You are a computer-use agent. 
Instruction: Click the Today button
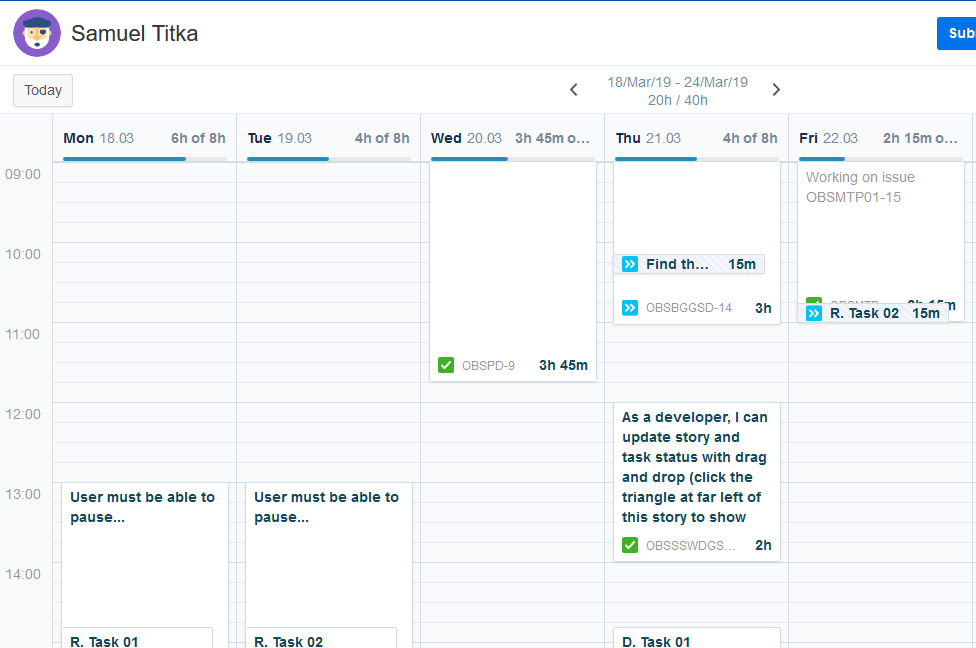43,90
